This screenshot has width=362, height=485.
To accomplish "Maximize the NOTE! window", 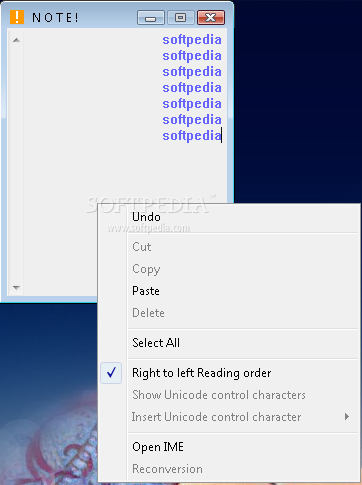I will (181, 17).
